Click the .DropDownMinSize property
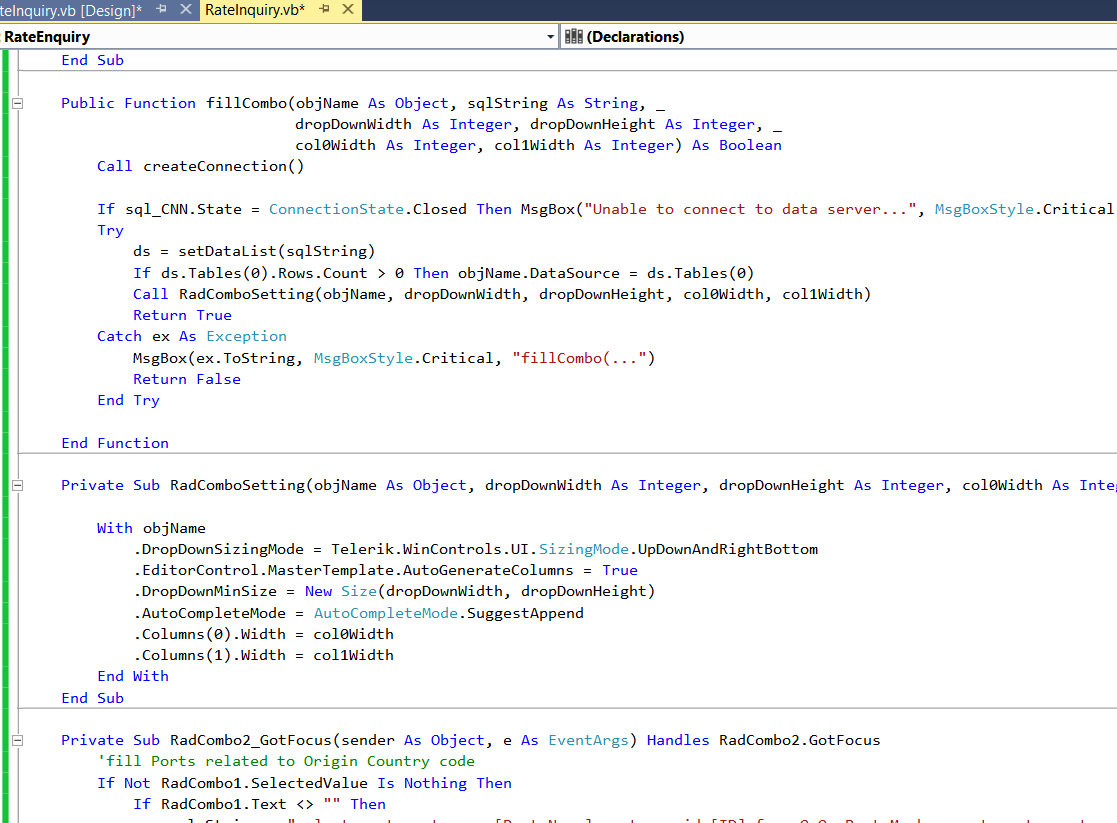Screen dimensions: 1117x823 pyautogui.click(x=205, y=591)
